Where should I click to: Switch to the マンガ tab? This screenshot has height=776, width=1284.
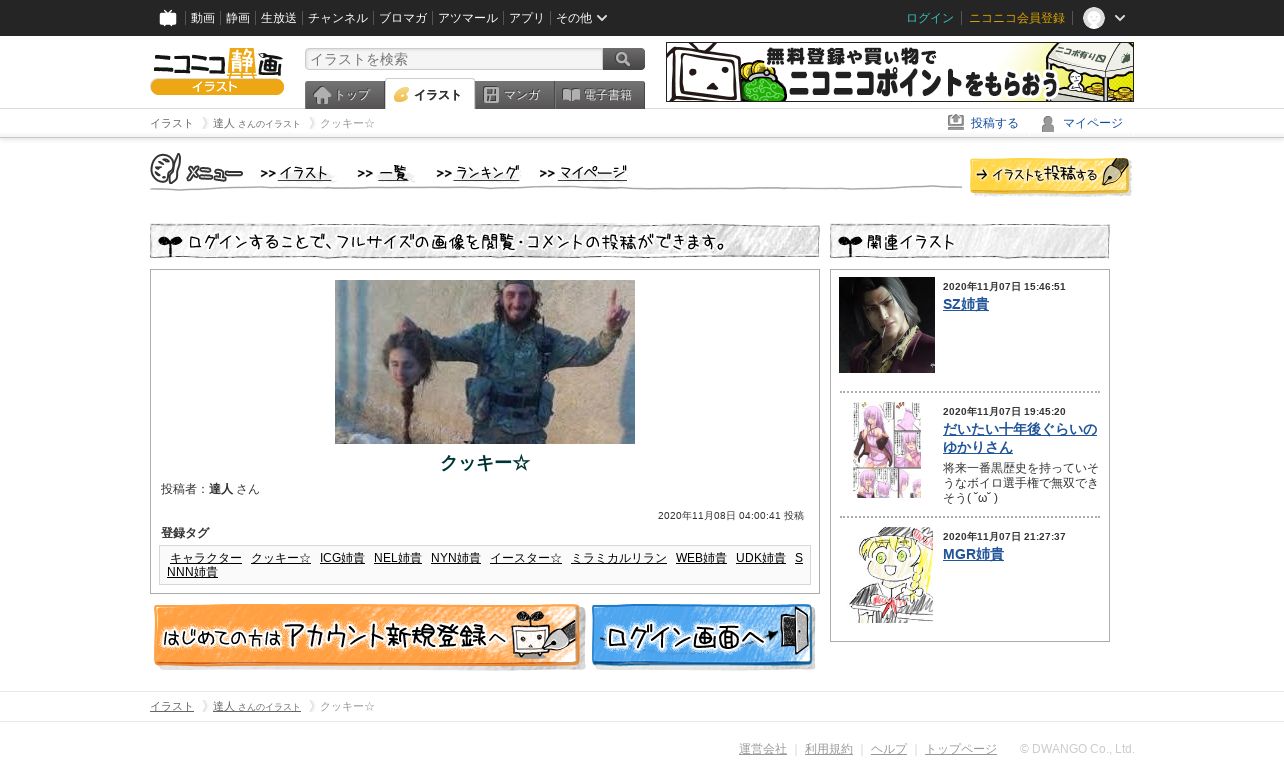click(x=515, y=95)
